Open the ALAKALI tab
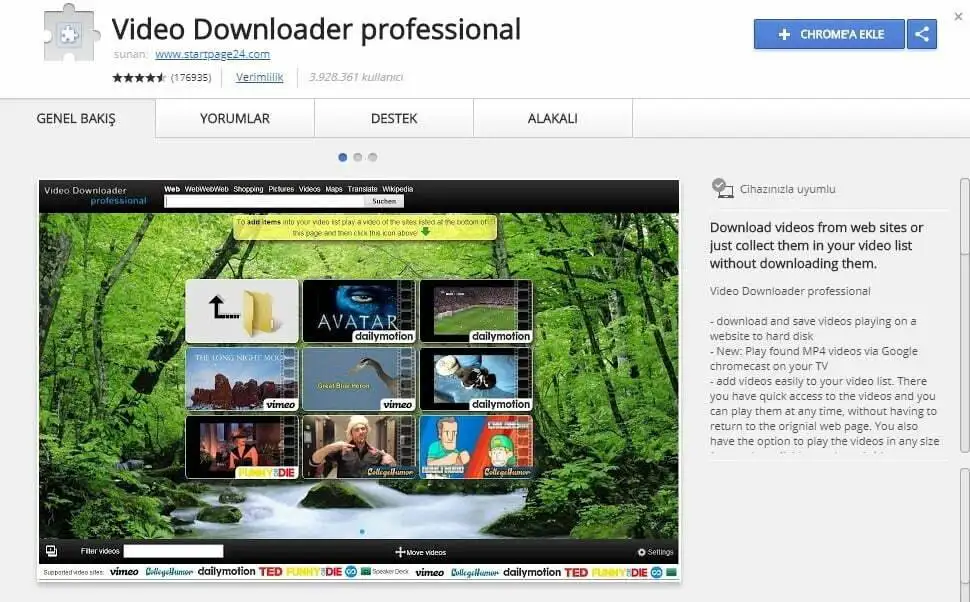This screenshot has width=970, height=602. tap(552, 118)
